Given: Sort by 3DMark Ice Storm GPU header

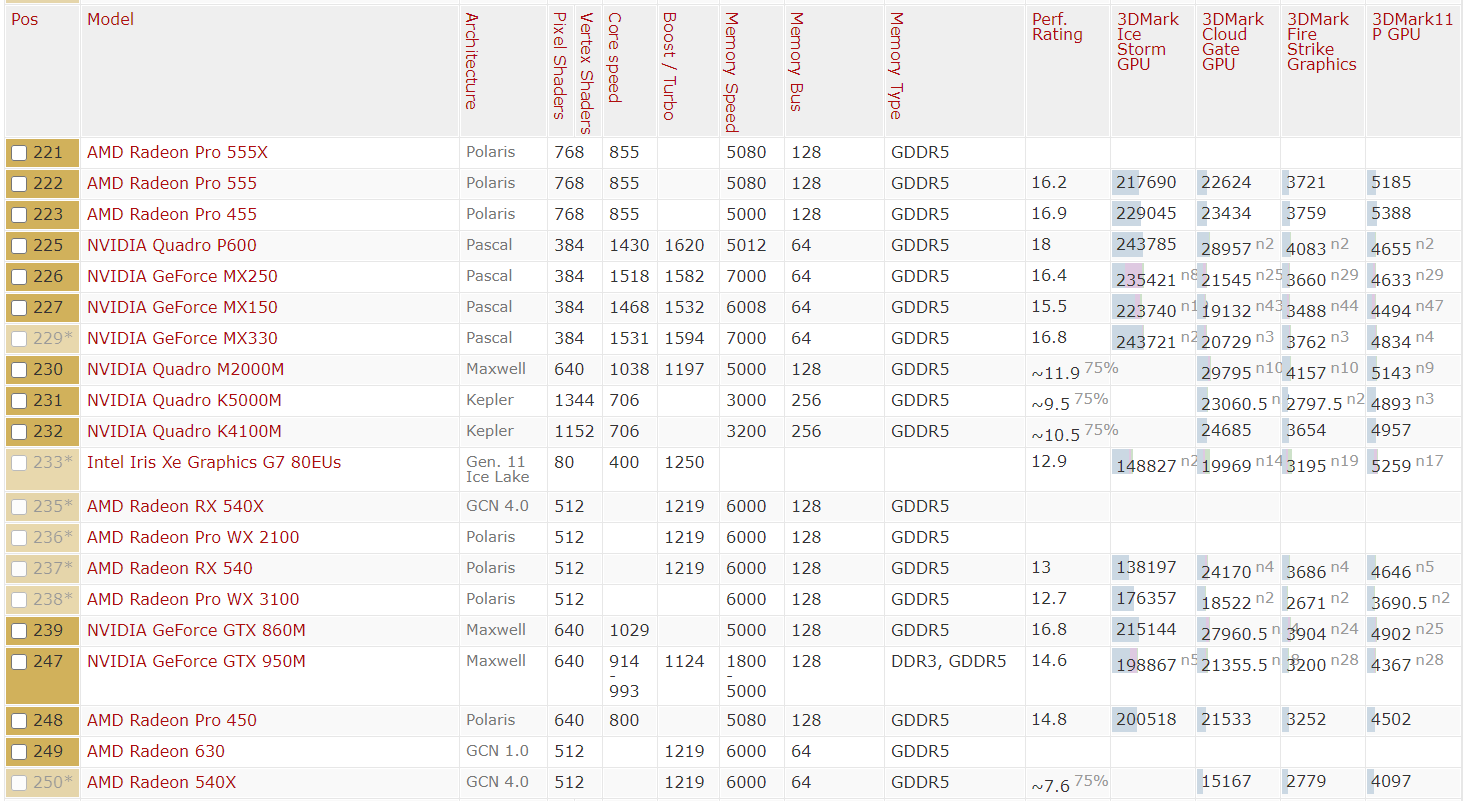Looking at the screenshot, I should (1148, 42).
